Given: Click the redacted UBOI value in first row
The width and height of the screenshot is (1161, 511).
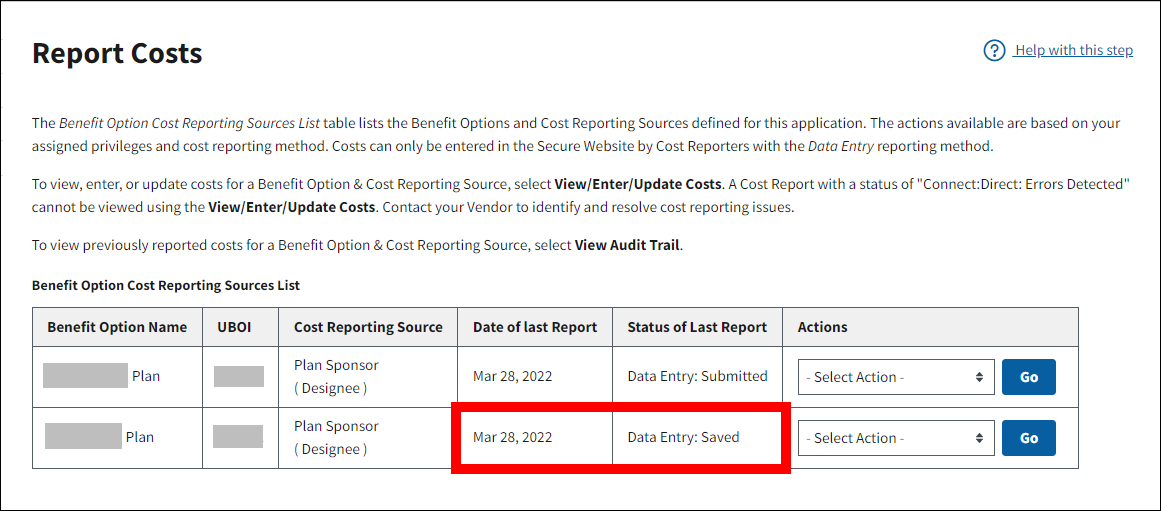Looking at the screenshot, I should click(239, 377).
